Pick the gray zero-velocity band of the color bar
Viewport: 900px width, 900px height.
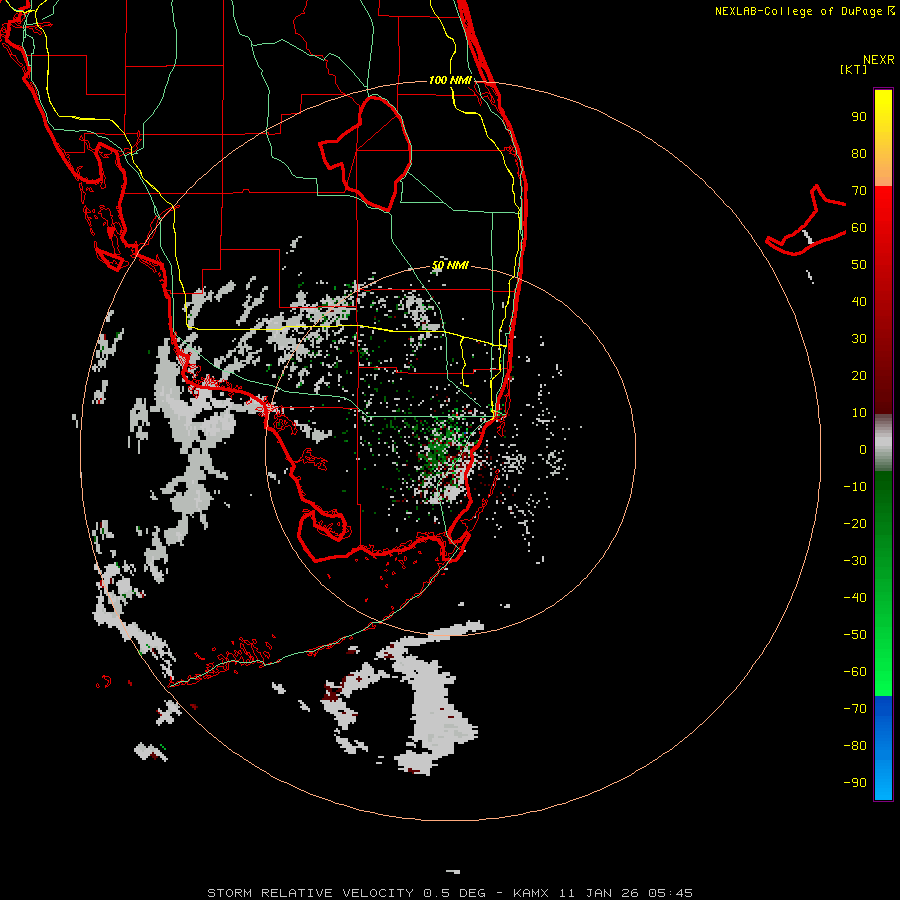[x=883, y=443]
